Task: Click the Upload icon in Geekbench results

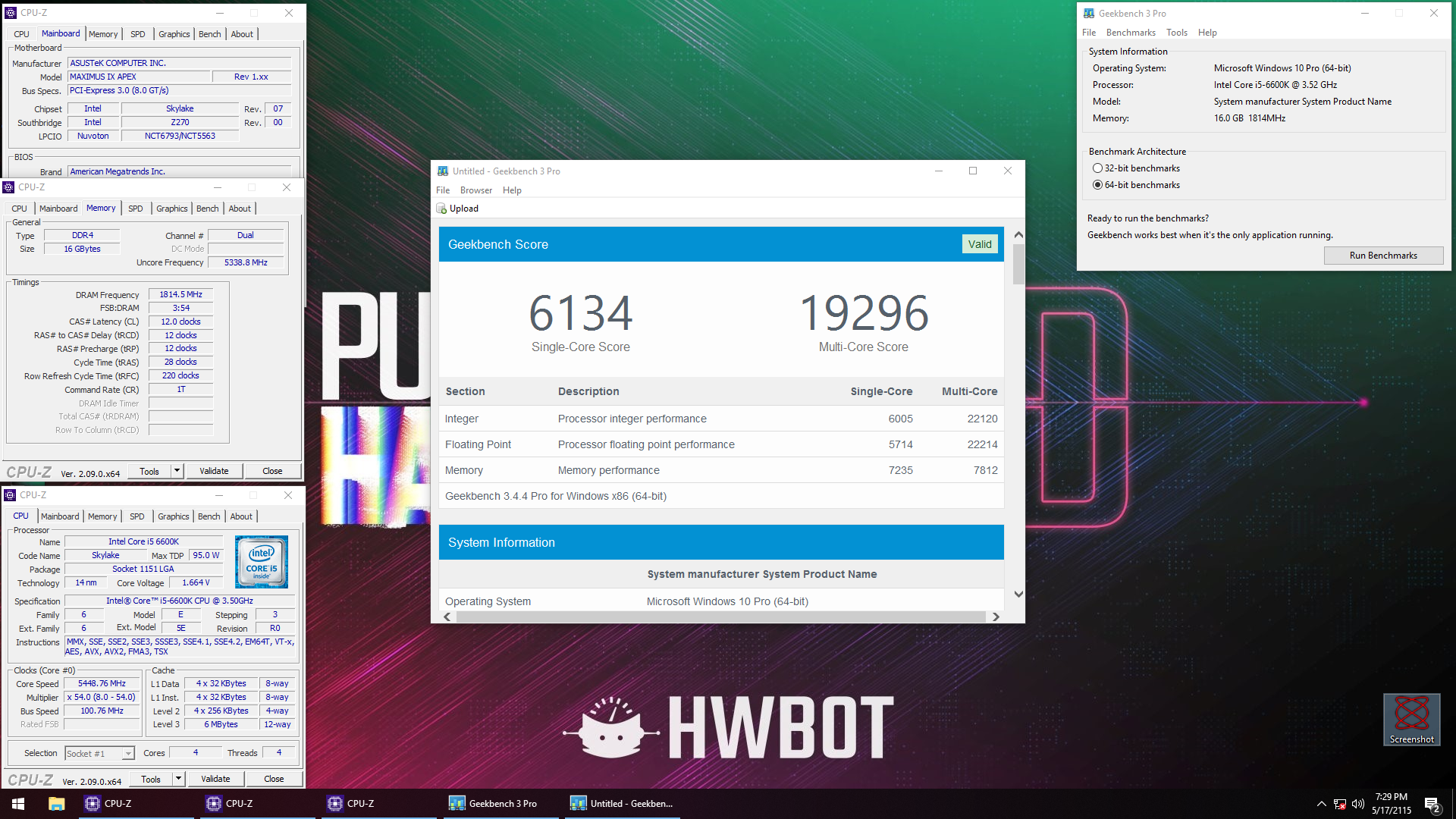Action: pyautogui.click(x=441, y=209)
